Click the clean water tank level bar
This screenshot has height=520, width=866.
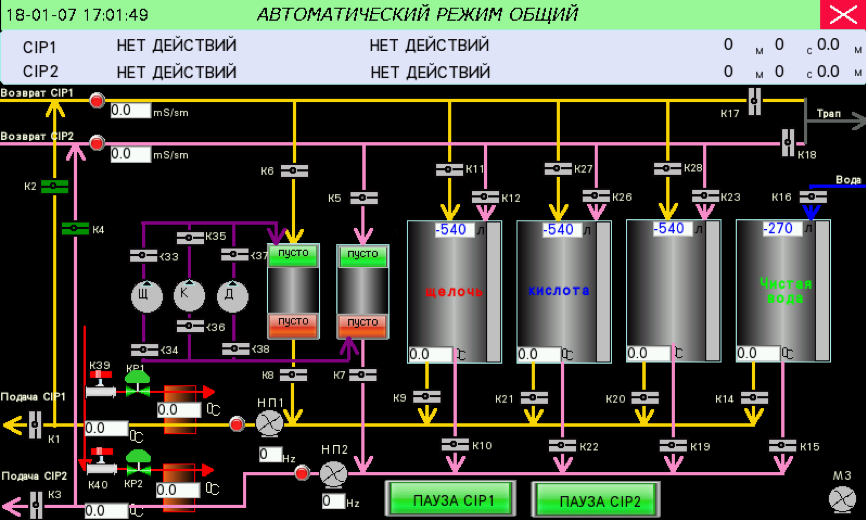point(822,291)
